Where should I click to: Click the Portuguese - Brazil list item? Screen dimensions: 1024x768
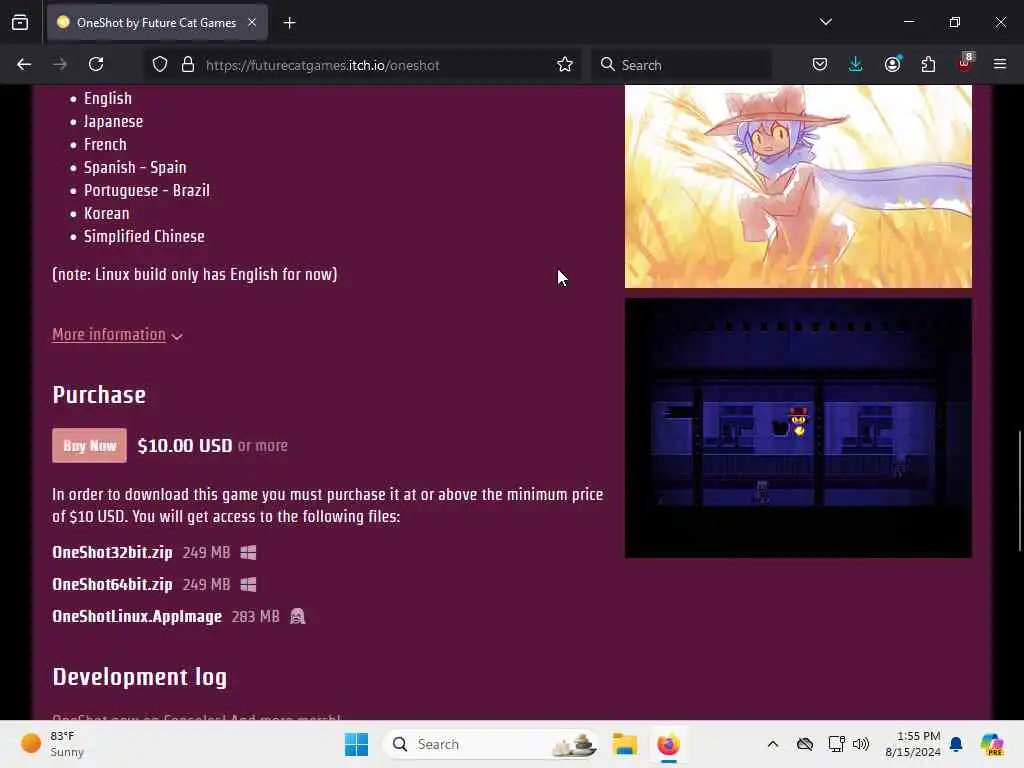(x=147, y=191)
